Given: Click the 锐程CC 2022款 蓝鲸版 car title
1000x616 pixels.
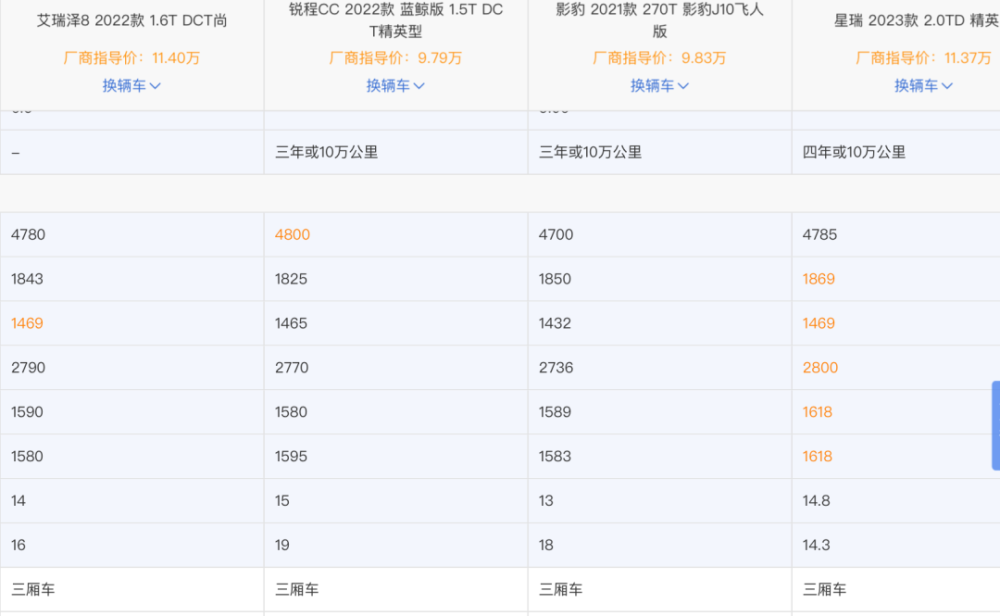Looking at the screenshot, I should click(395, 20).
